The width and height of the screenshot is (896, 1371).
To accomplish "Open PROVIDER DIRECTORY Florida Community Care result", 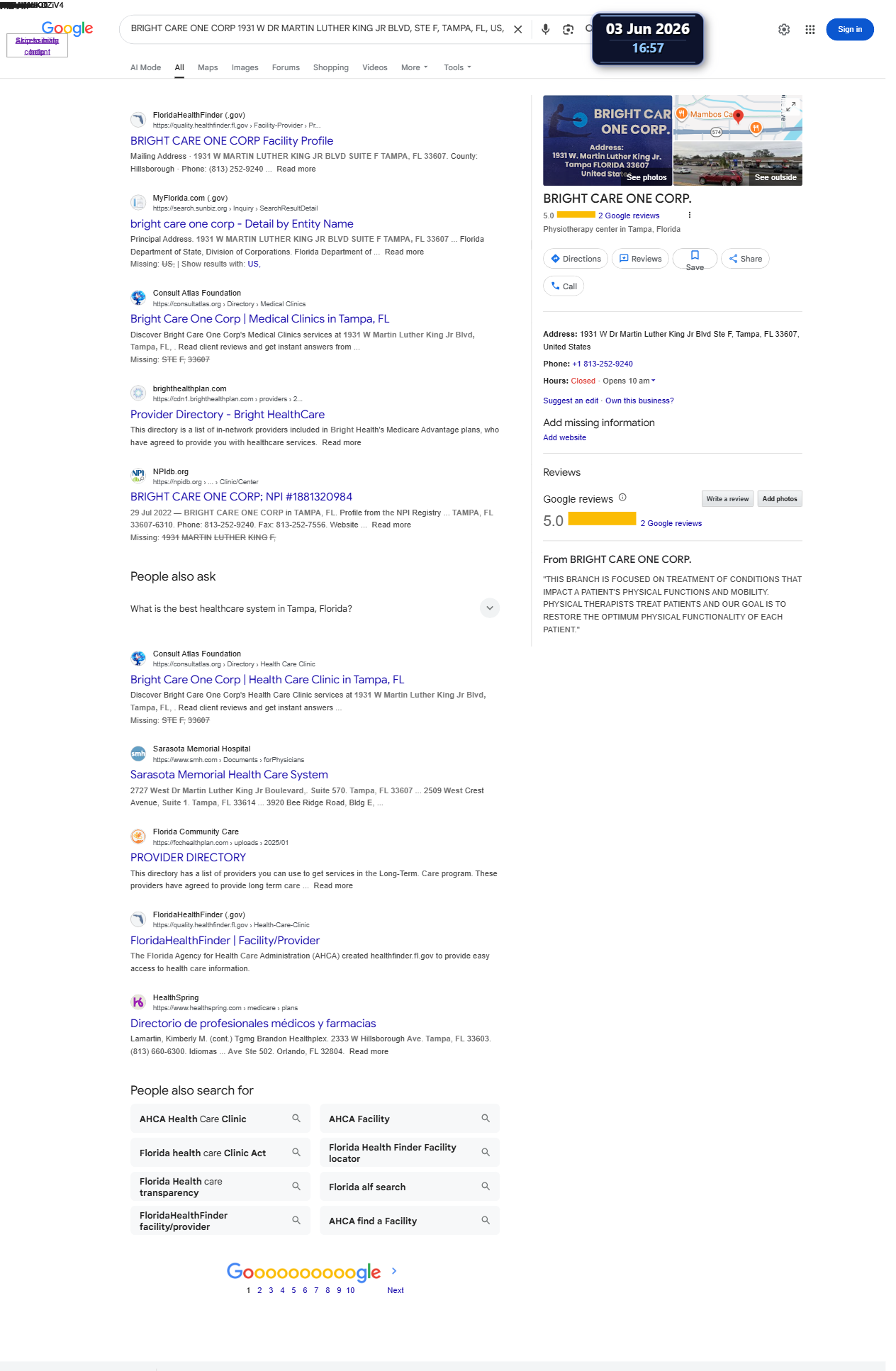I will point(188,858).
